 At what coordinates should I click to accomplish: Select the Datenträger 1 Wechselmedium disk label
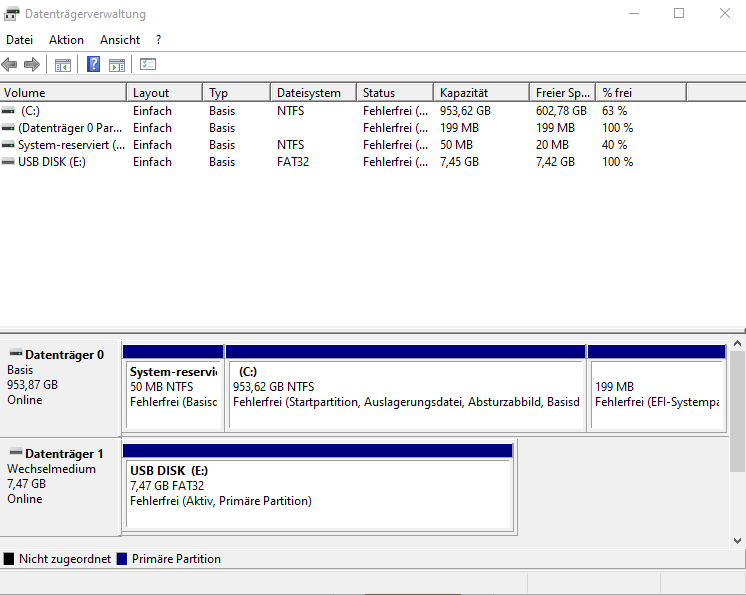(60, 487)
